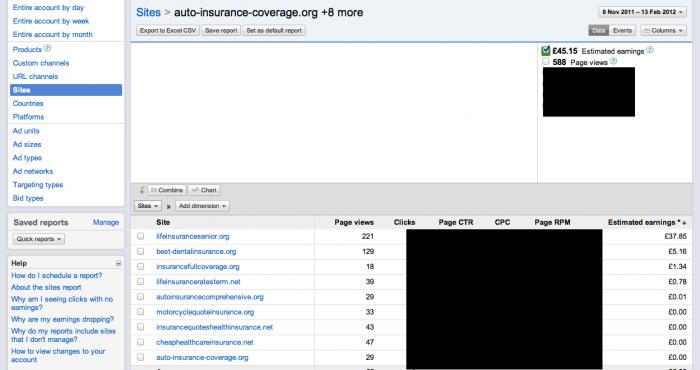Click help icon beside Estimated earnings
This screenshot has height=370, width=700.
coord(650,50)
